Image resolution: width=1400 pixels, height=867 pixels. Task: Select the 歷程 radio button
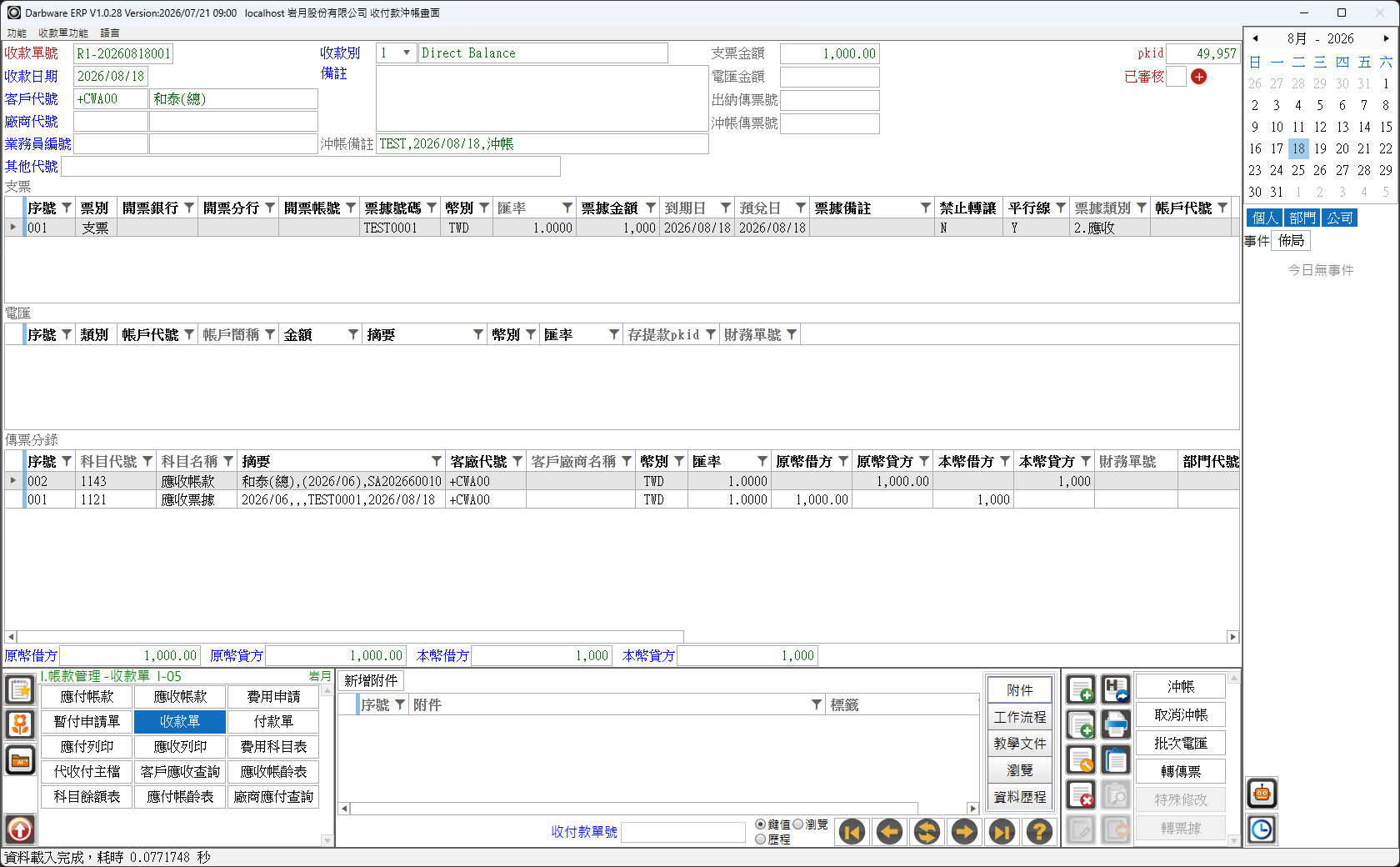tap(760, 839)
